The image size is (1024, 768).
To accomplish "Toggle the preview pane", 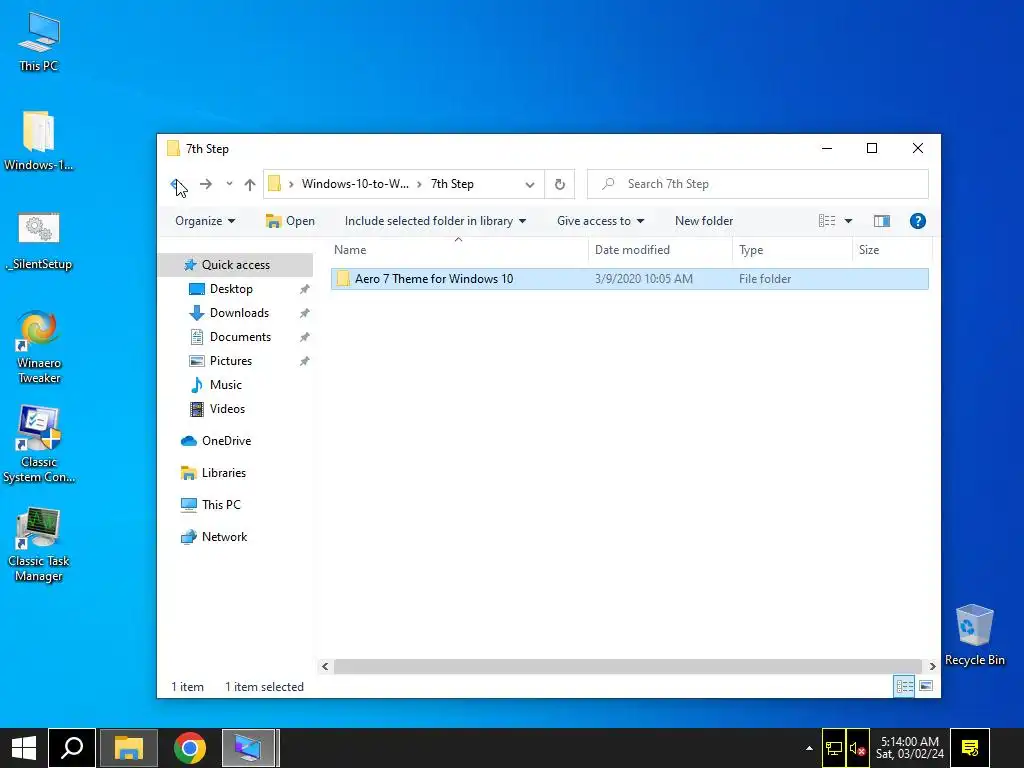I will click(882, 221).
